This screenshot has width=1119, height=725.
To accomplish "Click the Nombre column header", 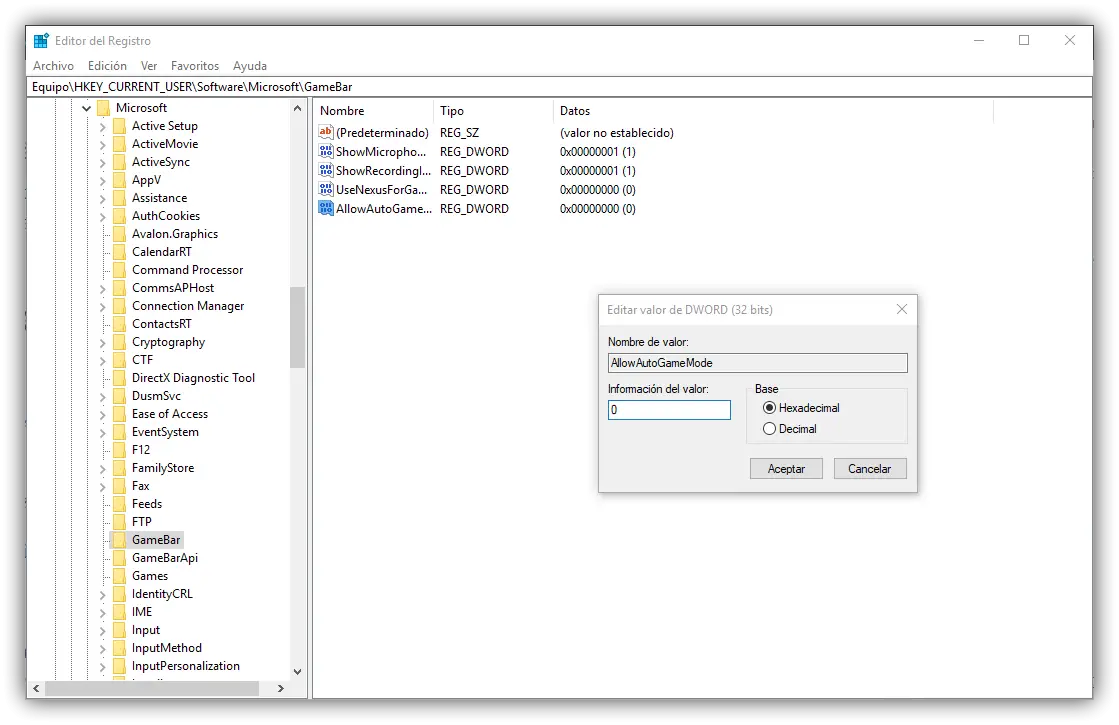I will (373, 111).
